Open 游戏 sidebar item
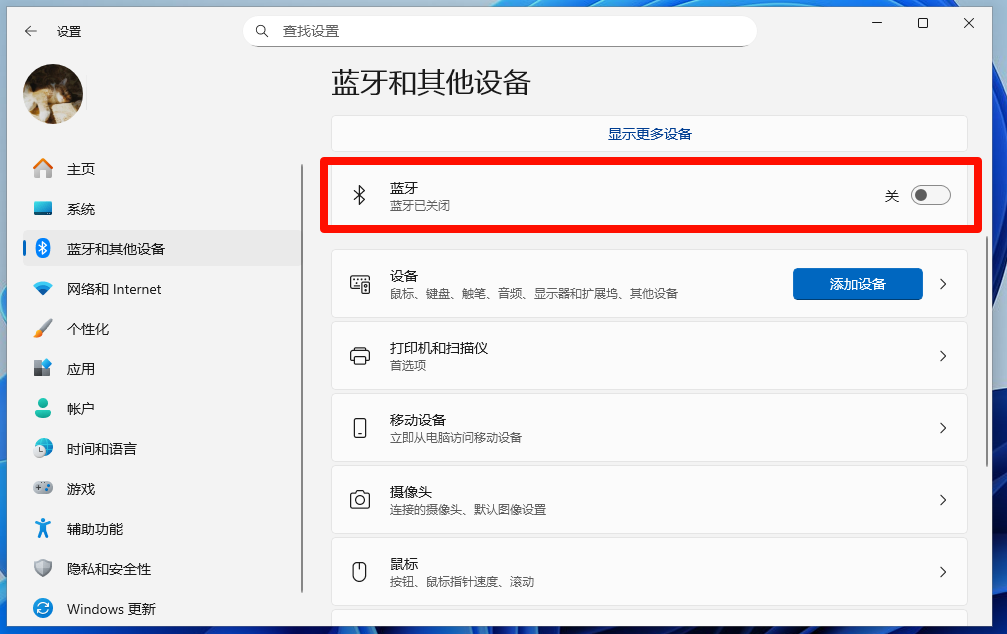The height and width of the screenshot is (634, 1007). (x=162, y=489)
